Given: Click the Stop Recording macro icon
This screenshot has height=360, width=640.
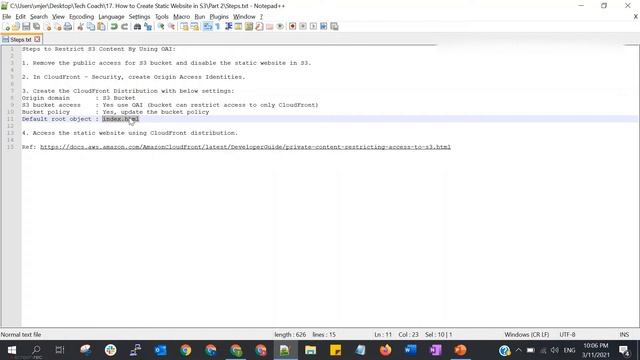Looking at the screenshot, I should (x=303, y=27).
